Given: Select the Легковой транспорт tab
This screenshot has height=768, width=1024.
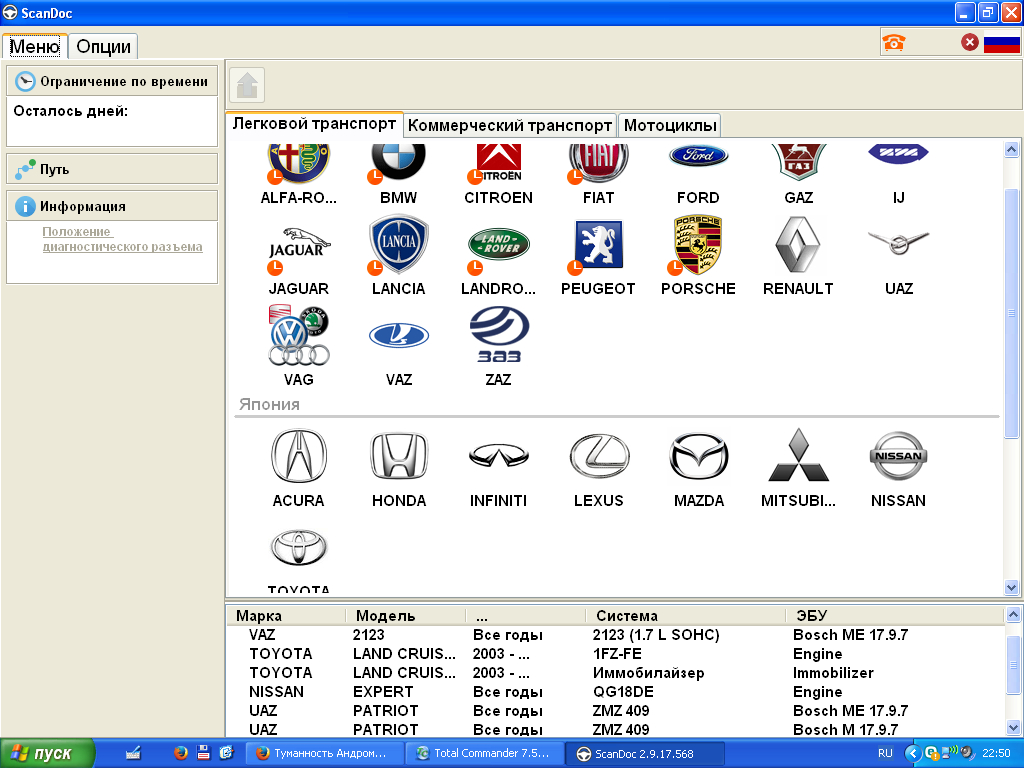Looking at the screenshot, I should 314,124.
